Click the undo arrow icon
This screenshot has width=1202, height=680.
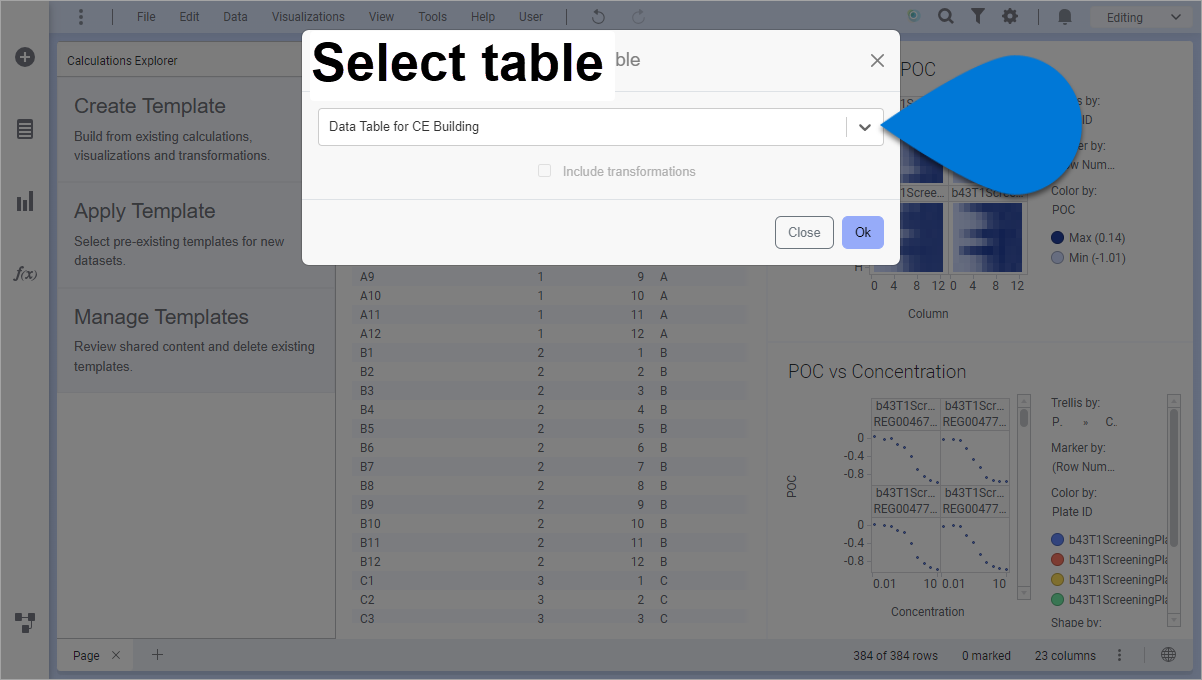[598, 17]
